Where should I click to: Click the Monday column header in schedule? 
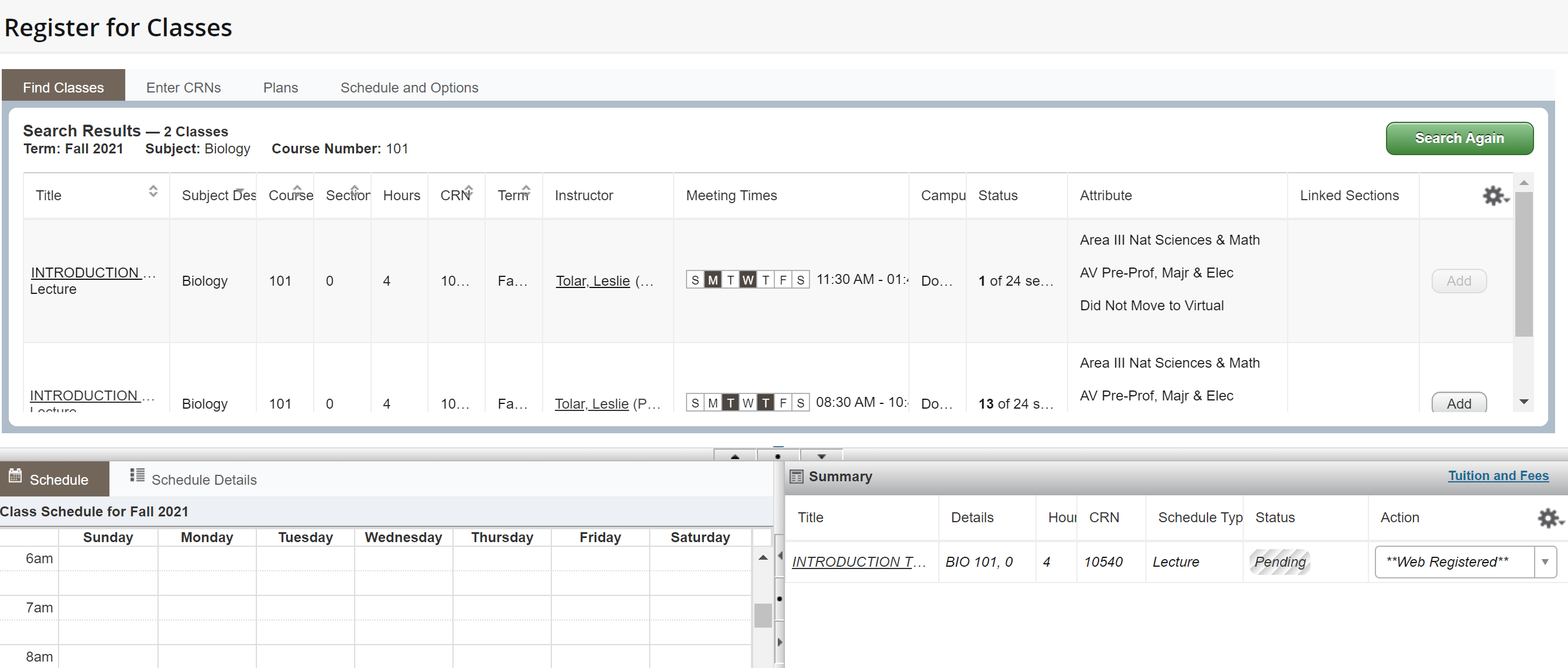click(x=207, y=537)
